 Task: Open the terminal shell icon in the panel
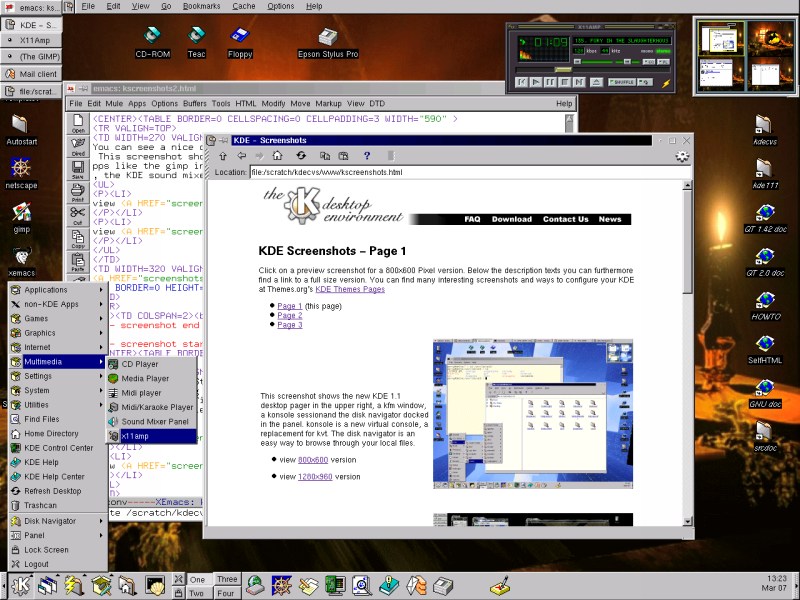pyautogui.click(x=155, y=585)
